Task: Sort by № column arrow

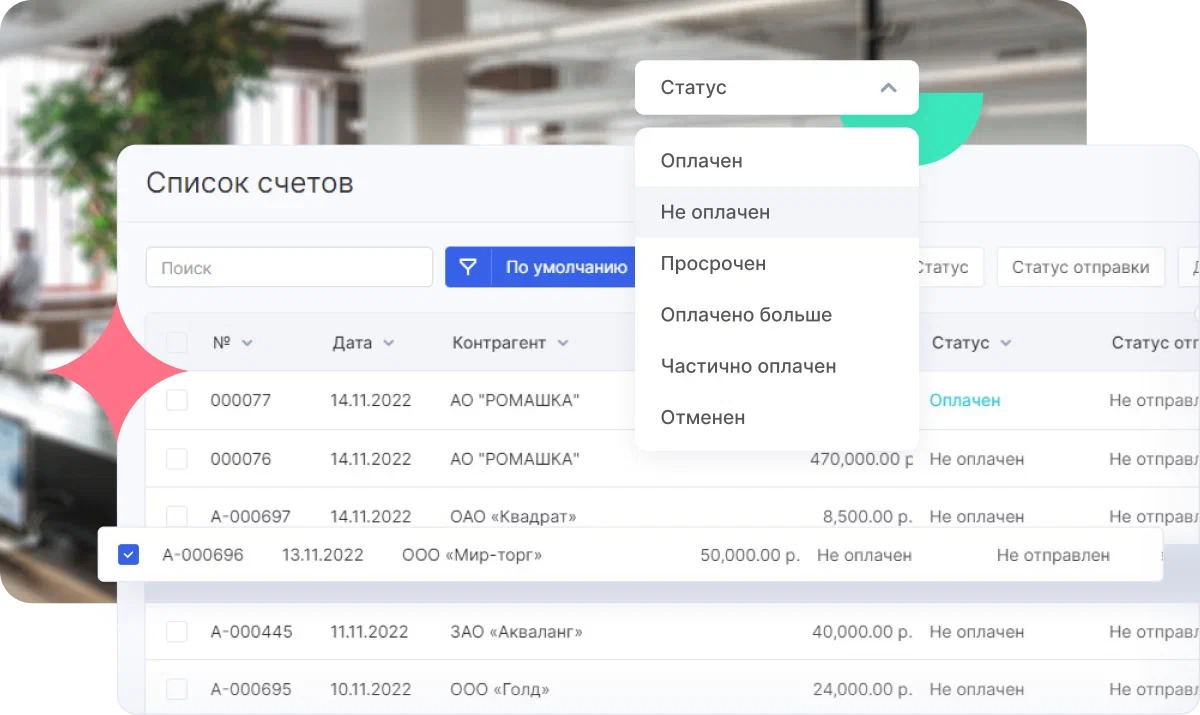Action: (x=247, y=343)
